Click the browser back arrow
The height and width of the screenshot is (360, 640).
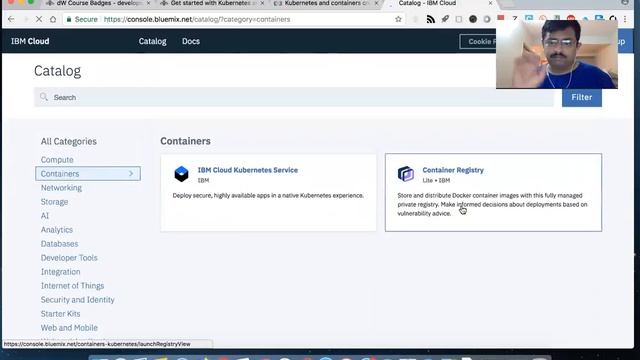coord(11,19)
